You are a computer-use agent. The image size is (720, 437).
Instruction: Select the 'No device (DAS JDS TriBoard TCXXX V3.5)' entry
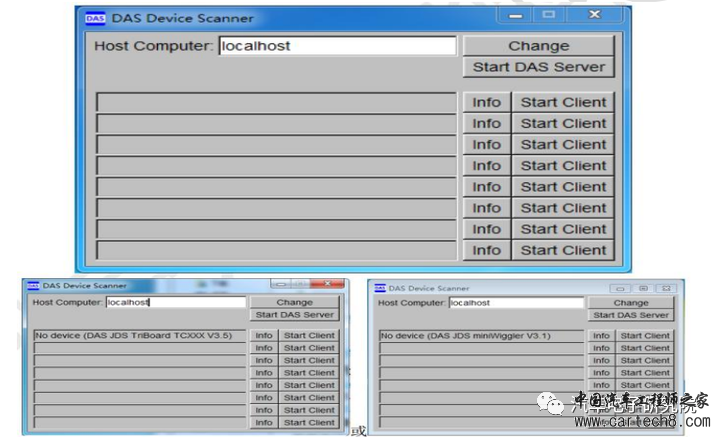(x=140, y=336)
